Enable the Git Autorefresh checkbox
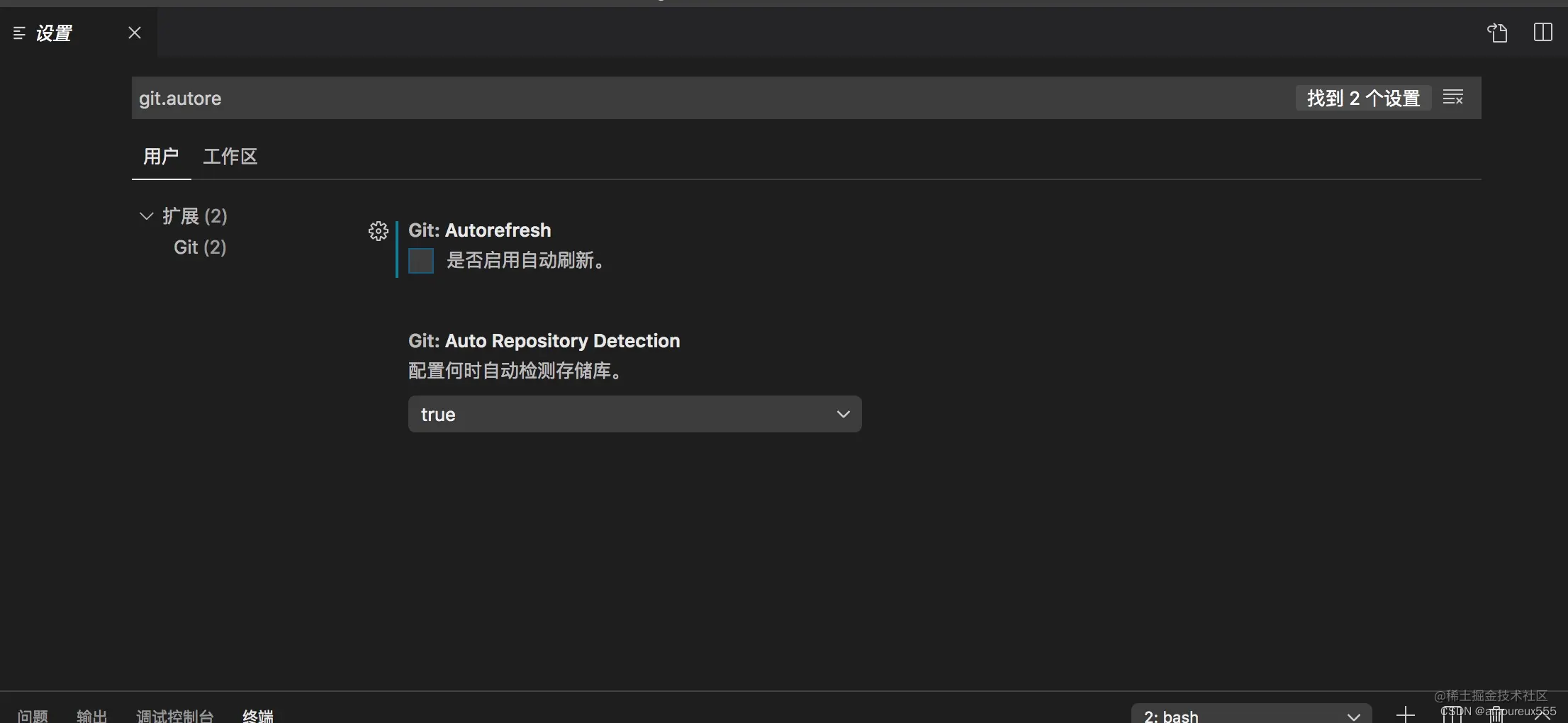 tap(421, 261)
